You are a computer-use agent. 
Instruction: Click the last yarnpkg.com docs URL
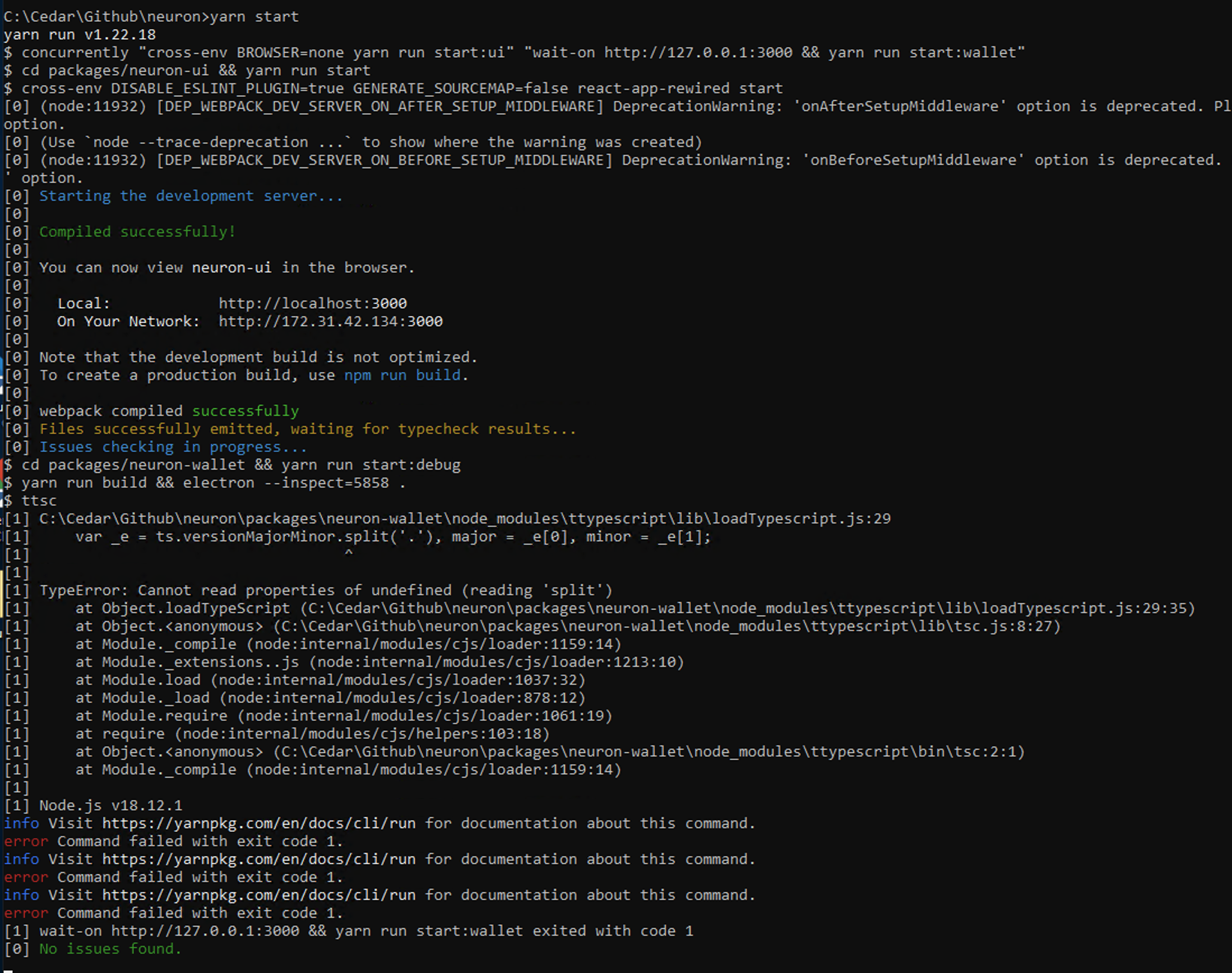258,895
